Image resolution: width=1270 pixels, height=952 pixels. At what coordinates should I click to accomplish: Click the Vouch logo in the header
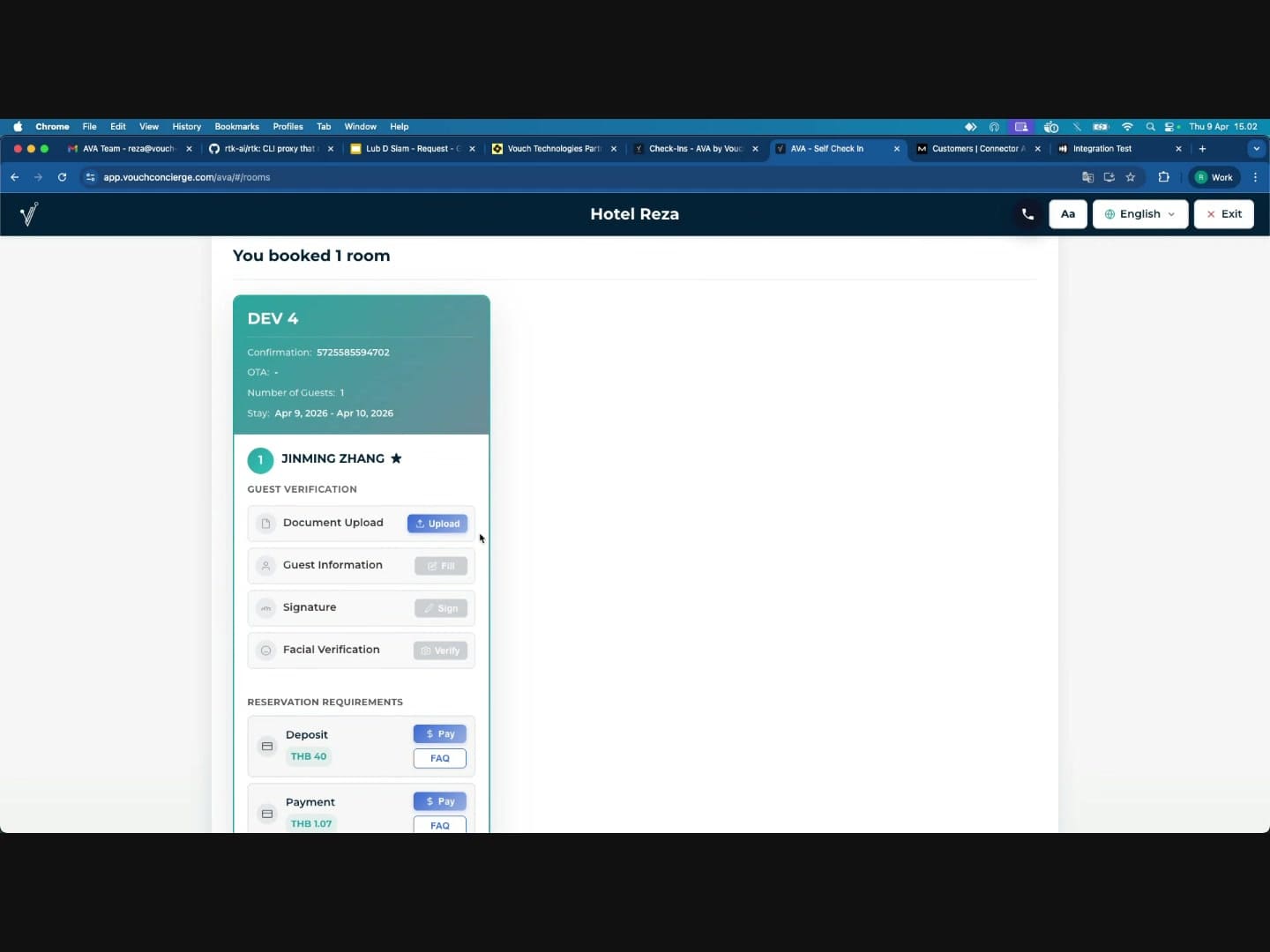pyautogui.click(x=28, y=214)
